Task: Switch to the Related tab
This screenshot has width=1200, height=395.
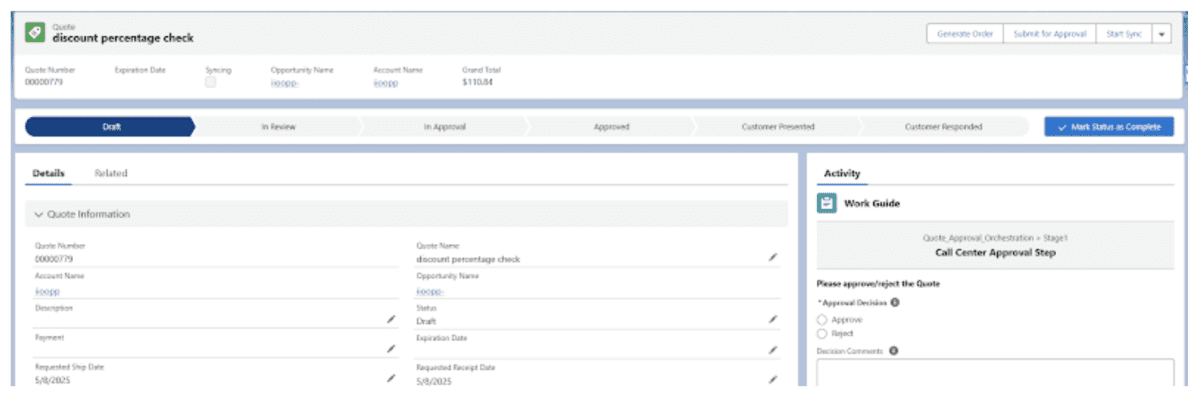Action: click(111, 173)
